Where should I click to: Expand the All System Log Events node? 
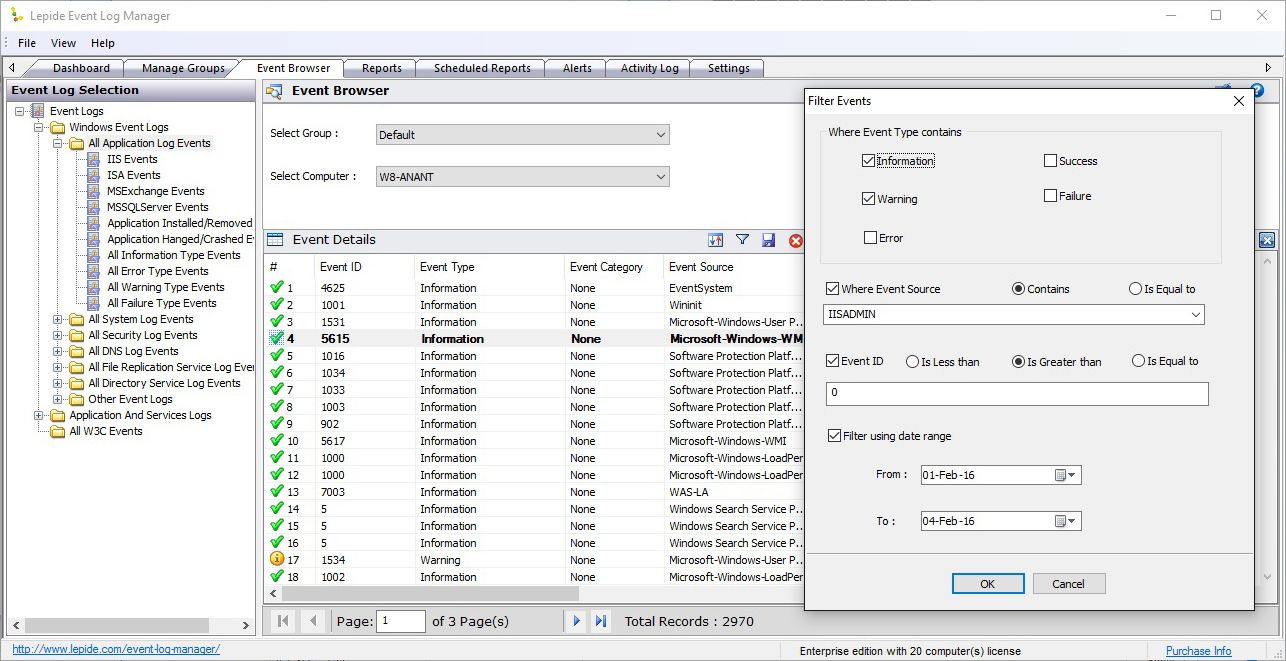pos(58,320)
